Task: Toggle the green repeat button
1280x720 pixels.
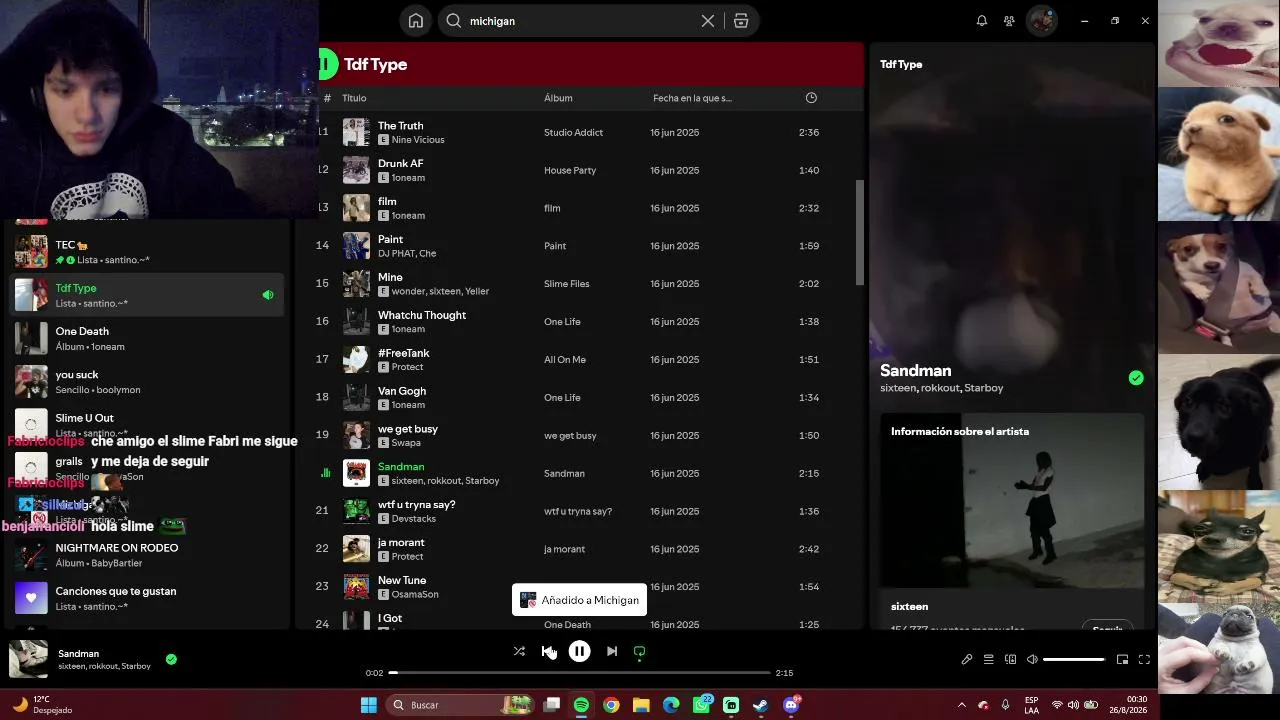Action: click(x=640, y=652)
